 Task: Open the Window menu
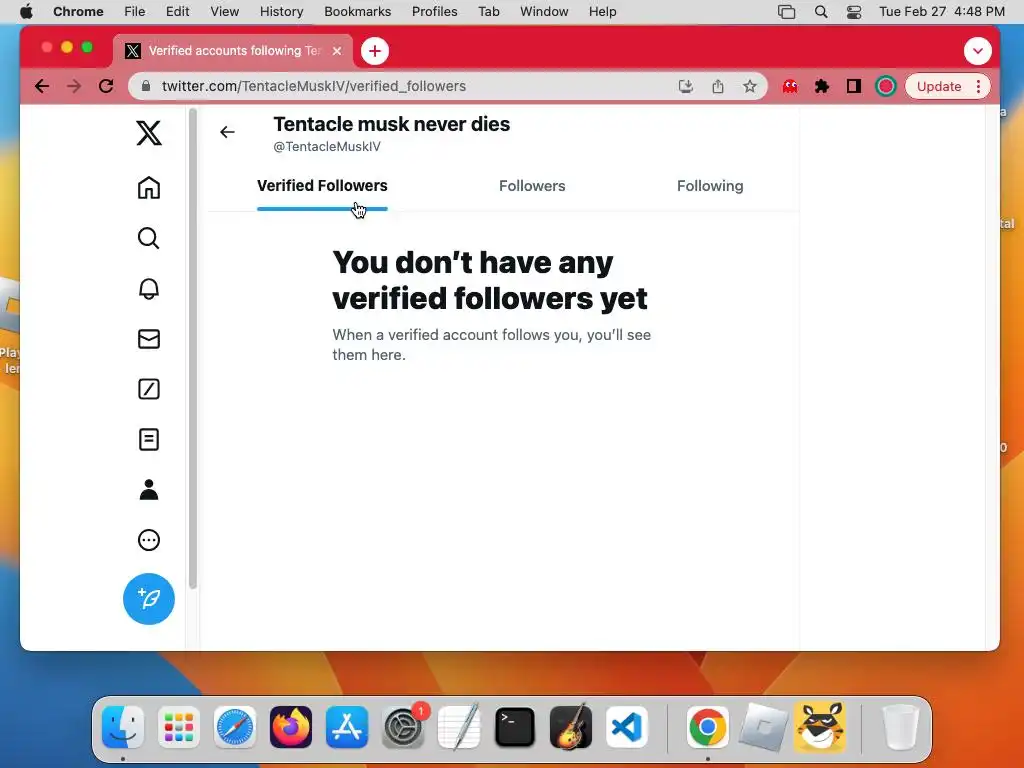pos(544,12)
